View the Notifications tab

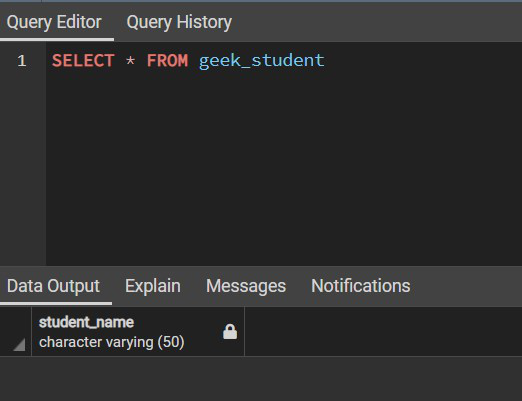click(361, 286)
